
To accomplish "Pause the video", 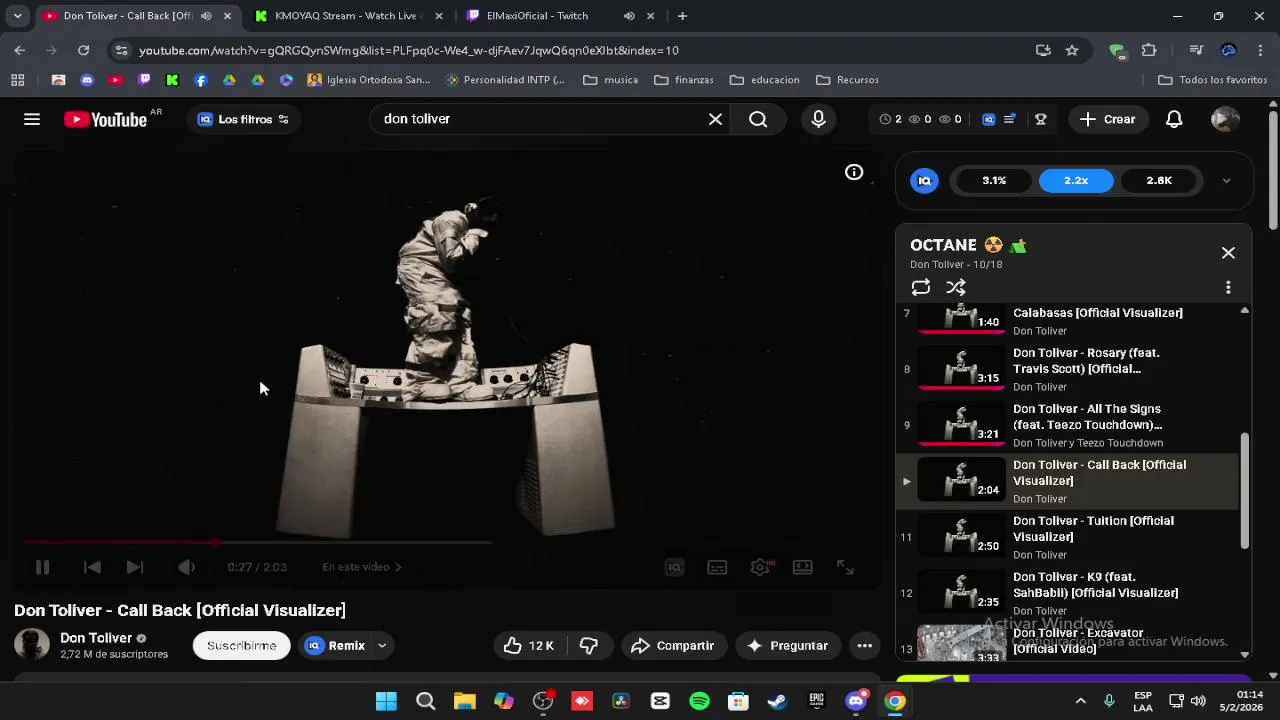I will (42, 567).
